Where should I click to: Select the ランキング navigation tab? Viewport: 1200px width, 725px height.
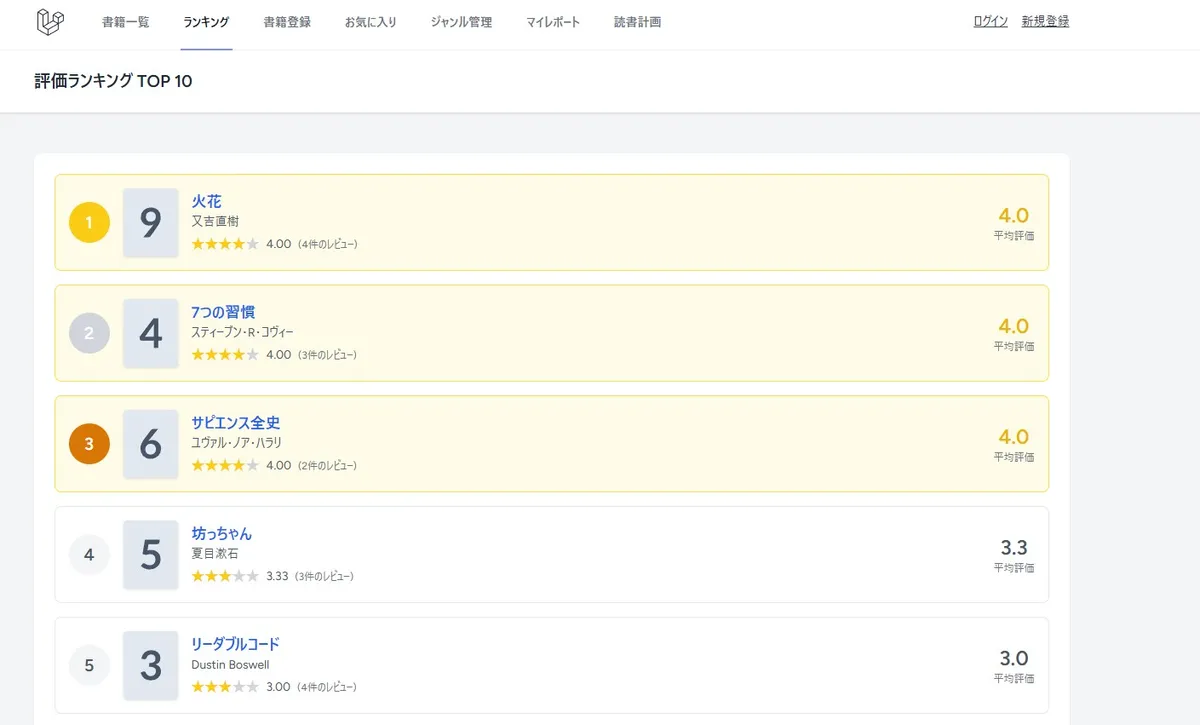[x=206, y=22]
